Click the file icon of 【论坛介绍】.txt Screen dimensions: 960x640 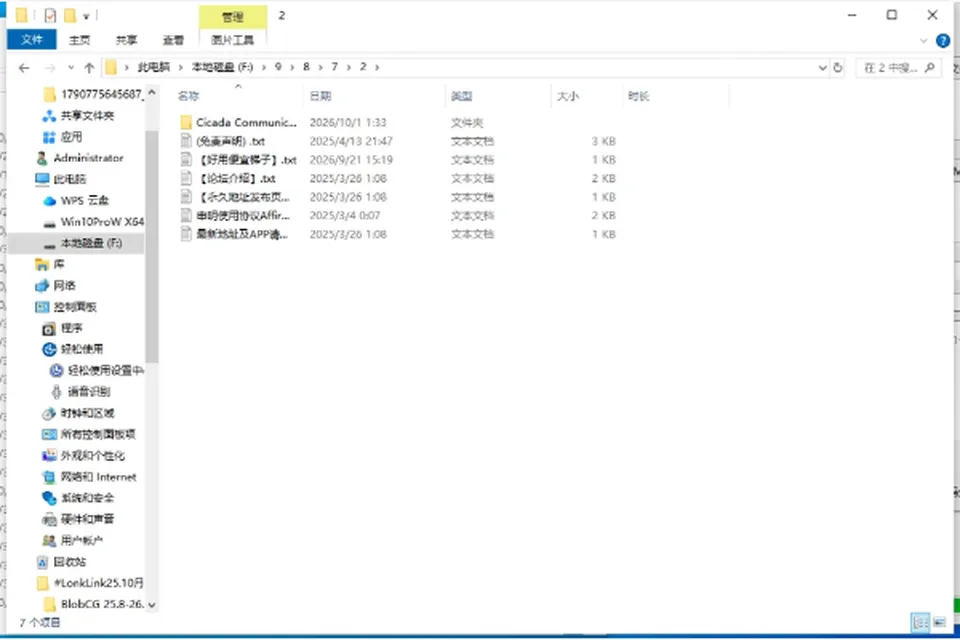(186, 178)
